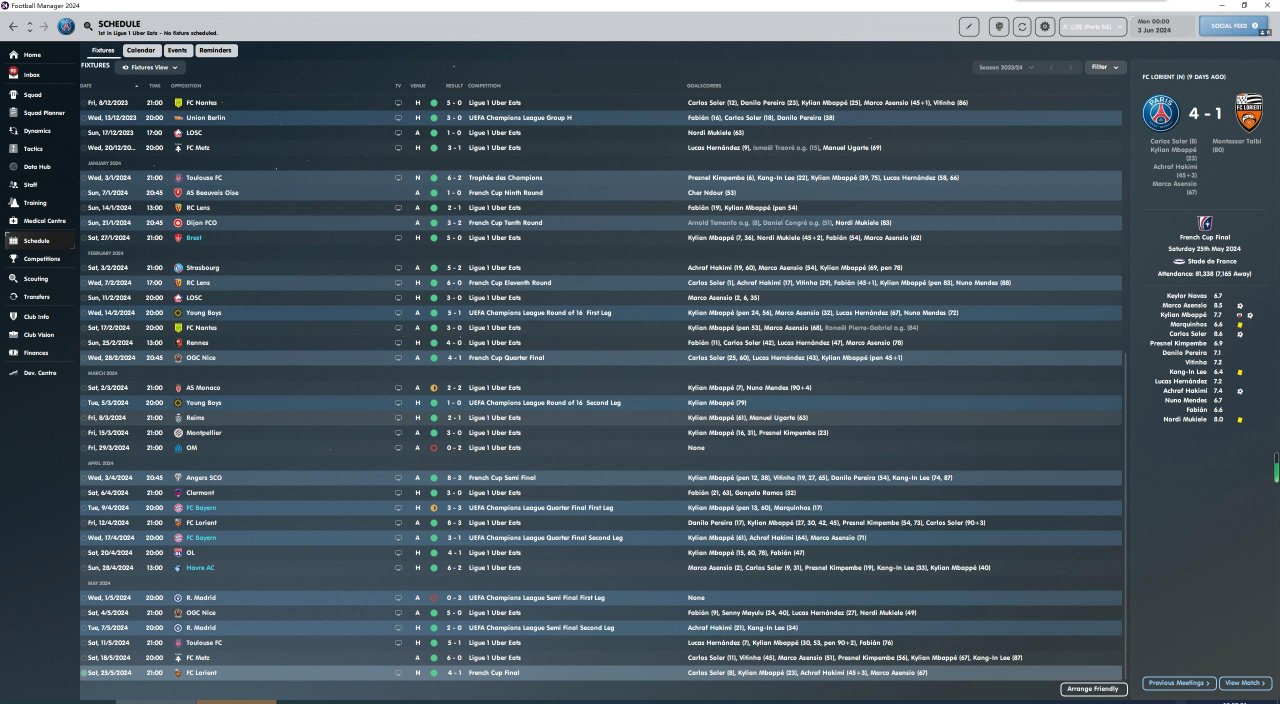Sort by the Opposition column header
Image resolution: width=1280 pixels, height=704 pixels.
tap(186, 86)
